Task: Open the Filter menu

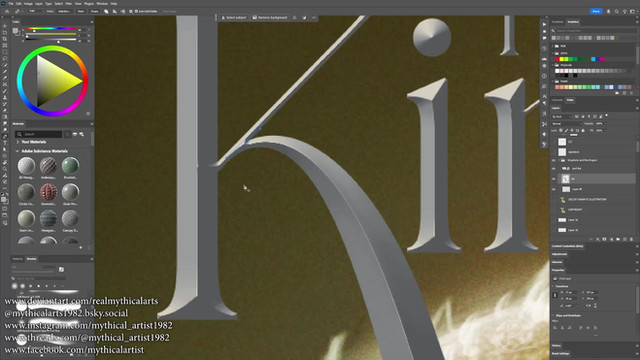Action: coord(69,4)
